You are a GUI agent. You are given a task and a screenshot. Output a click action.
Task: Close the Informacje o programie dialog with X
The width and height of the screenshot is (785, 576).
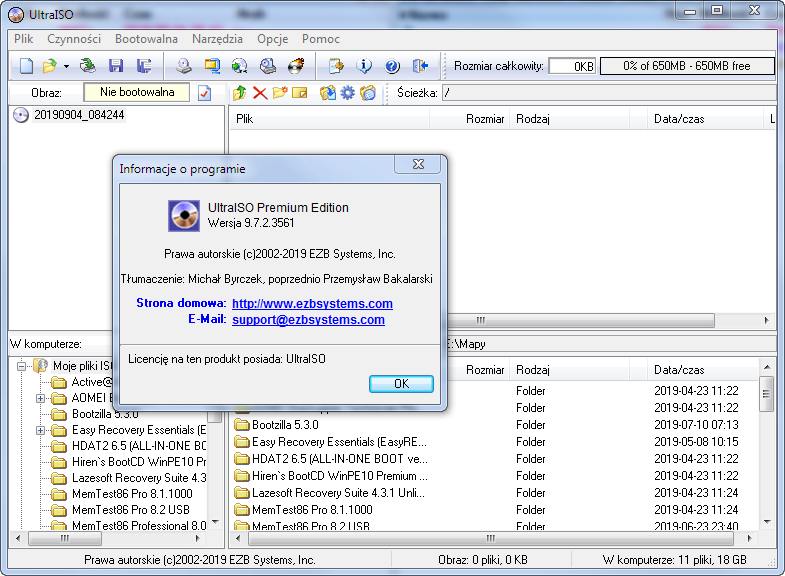tap(418, 164)
